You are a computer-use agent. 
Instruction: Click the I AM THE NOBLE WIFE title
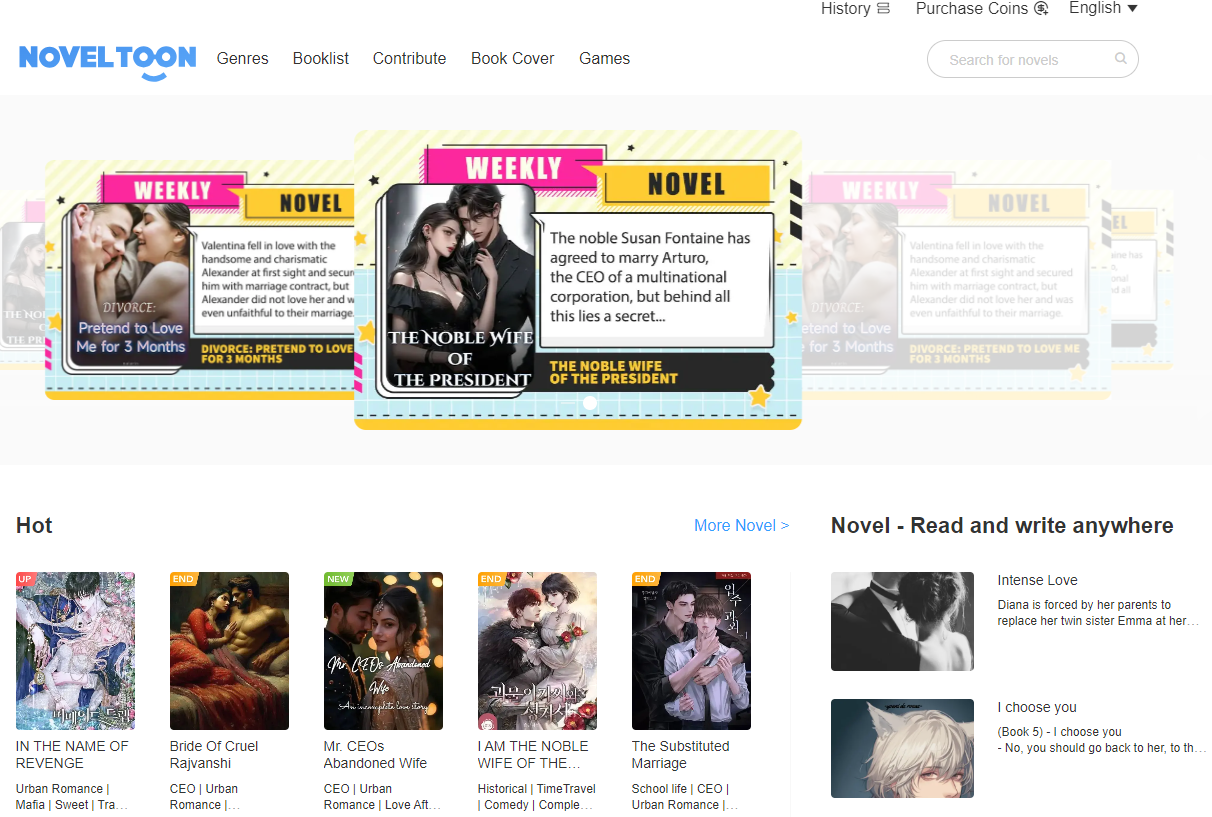(533, 755)
